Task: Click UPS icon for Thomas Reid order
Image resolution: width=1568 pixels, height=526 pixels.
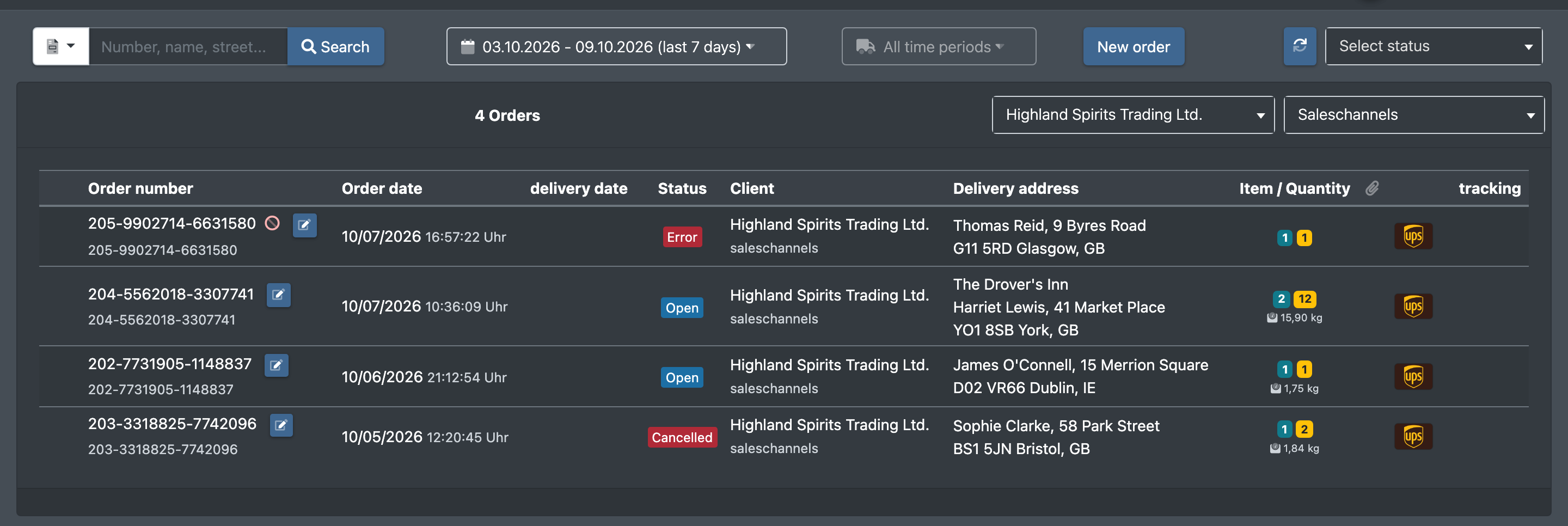Action: click(1413, 236)
